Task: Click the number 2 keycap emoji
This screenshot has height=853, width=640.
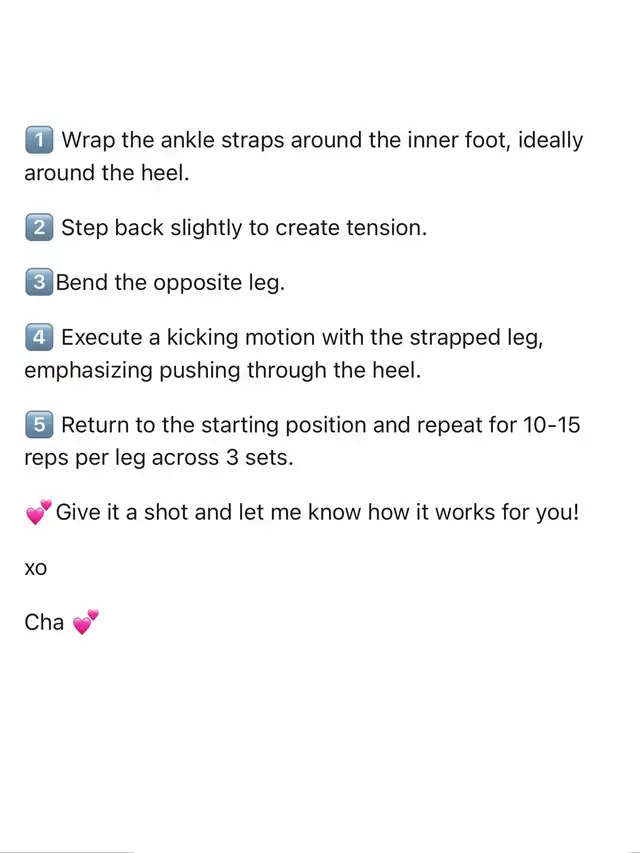Action: point(38,227)
